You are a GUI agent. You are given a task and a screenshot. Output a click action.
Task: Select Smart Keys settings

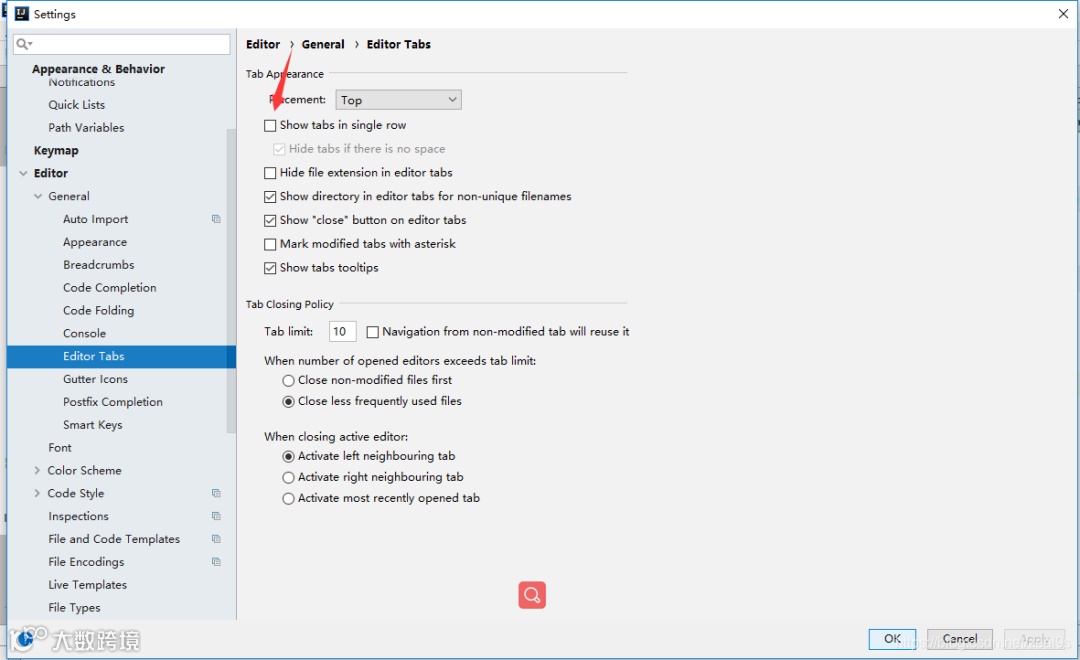(92, 425)
